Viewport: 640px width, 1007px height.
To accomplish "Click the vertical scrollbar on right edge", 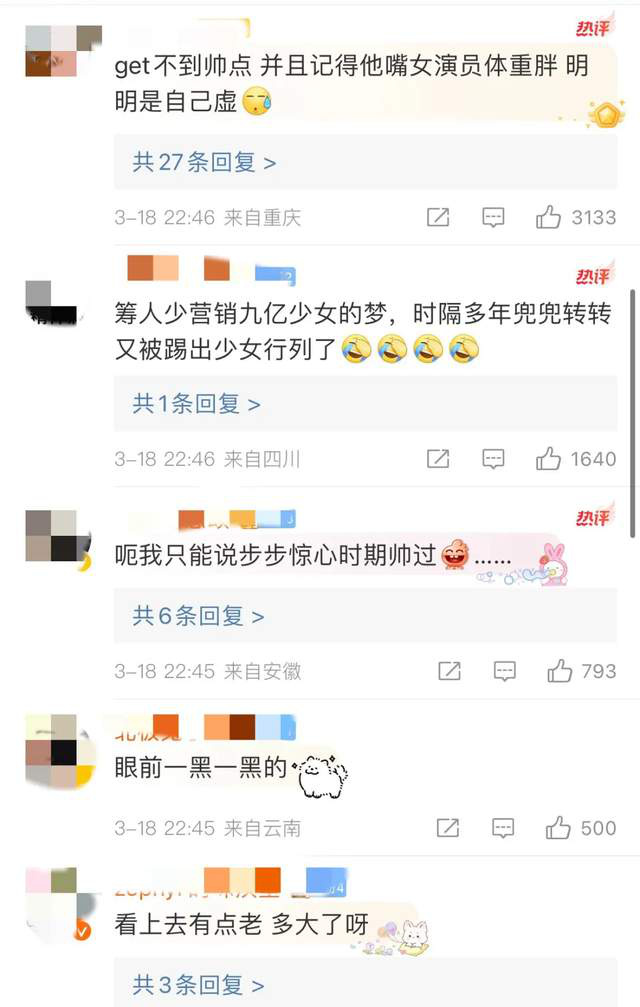I will click(633, 411).
